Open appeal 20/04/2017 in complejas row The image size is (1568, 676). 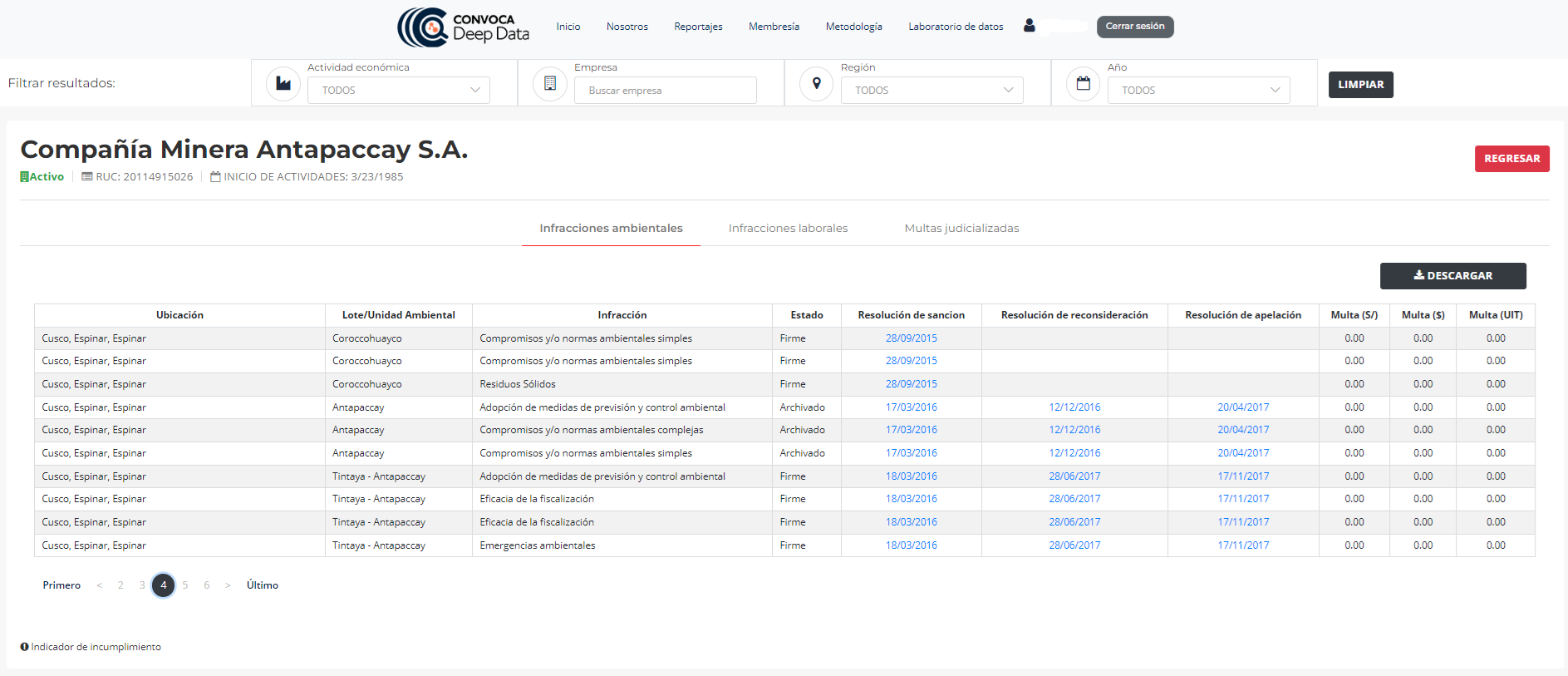point(1243,430)
